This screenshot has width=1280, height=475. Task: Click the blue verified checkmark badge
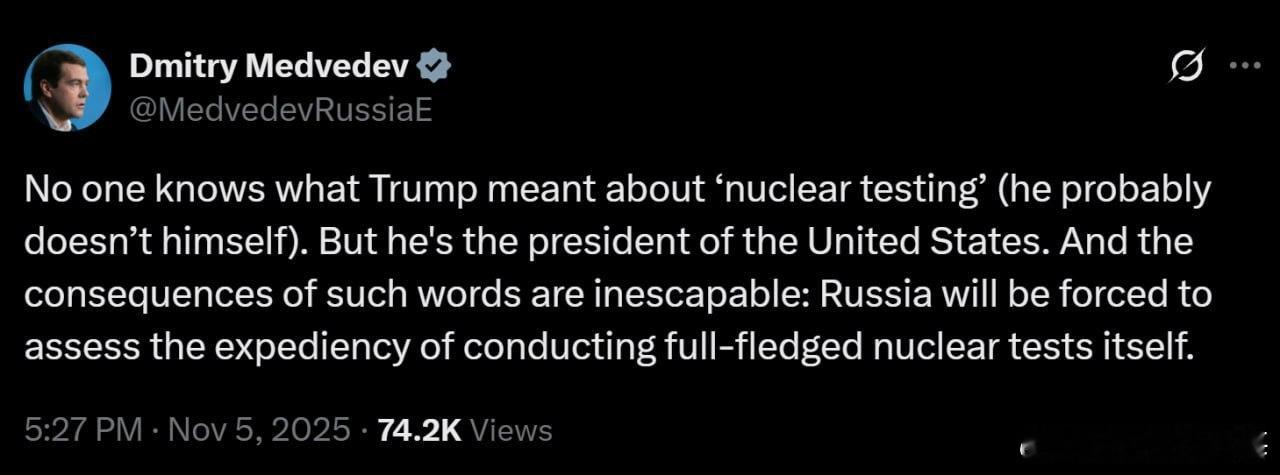(434, 68)
